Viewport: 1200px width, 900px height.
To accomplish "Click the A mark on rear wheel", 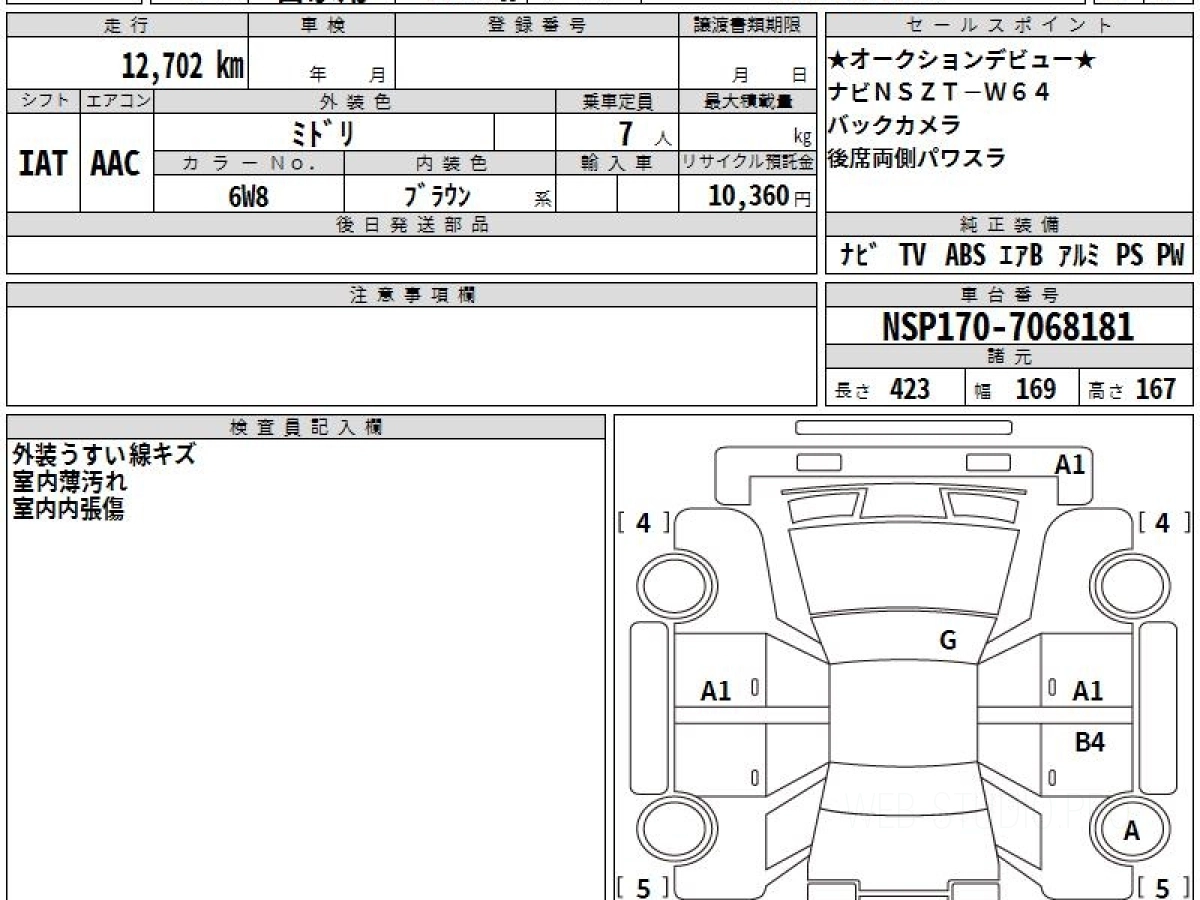I will point(1132,830).
